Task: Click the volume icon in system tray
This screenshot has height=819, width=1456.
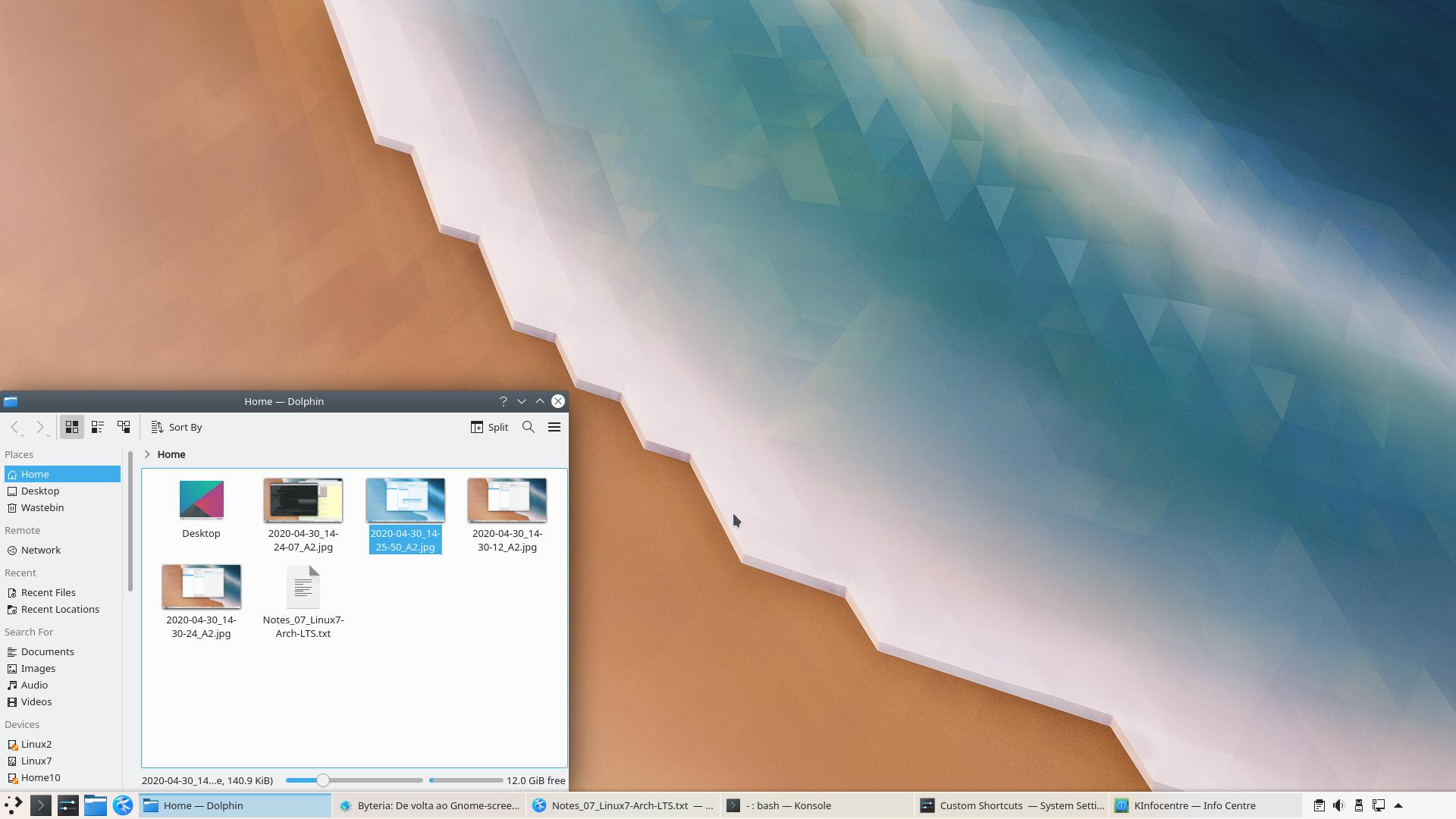Action: (x=1338, y=805)
